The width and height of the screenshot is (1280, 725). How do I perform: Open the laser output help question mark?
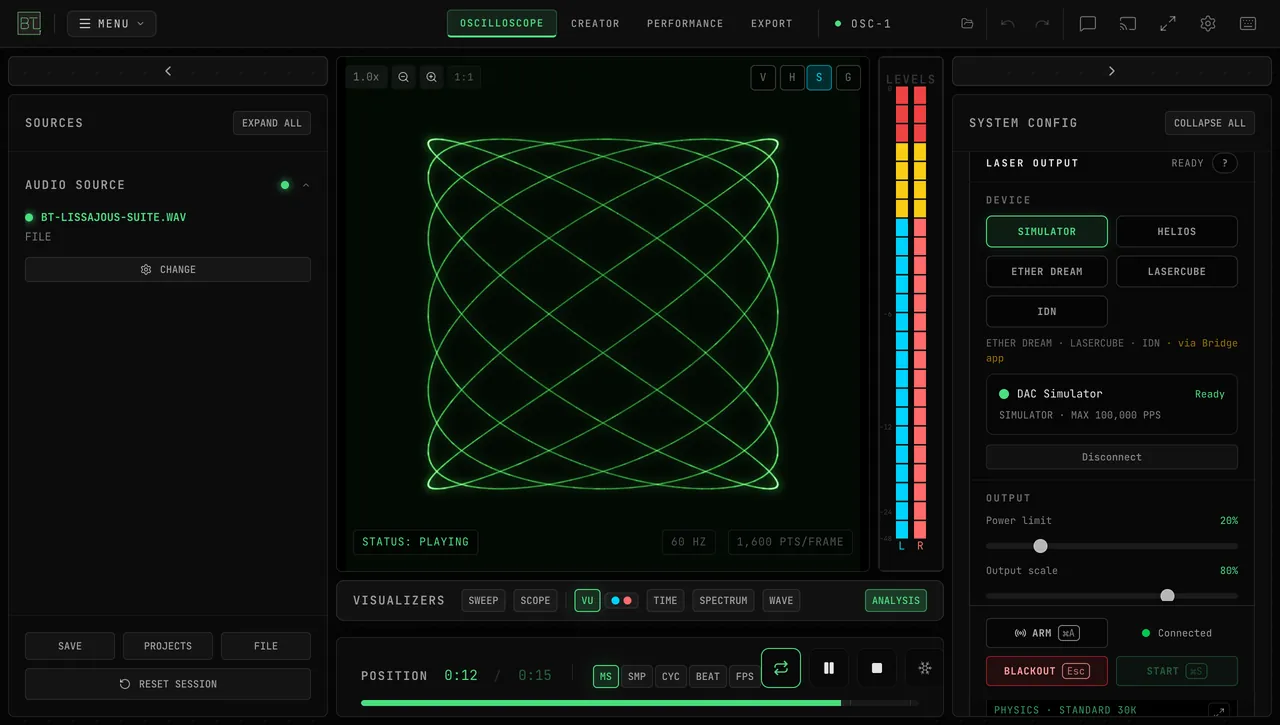pyautogui.click(x=1225, y=163)
